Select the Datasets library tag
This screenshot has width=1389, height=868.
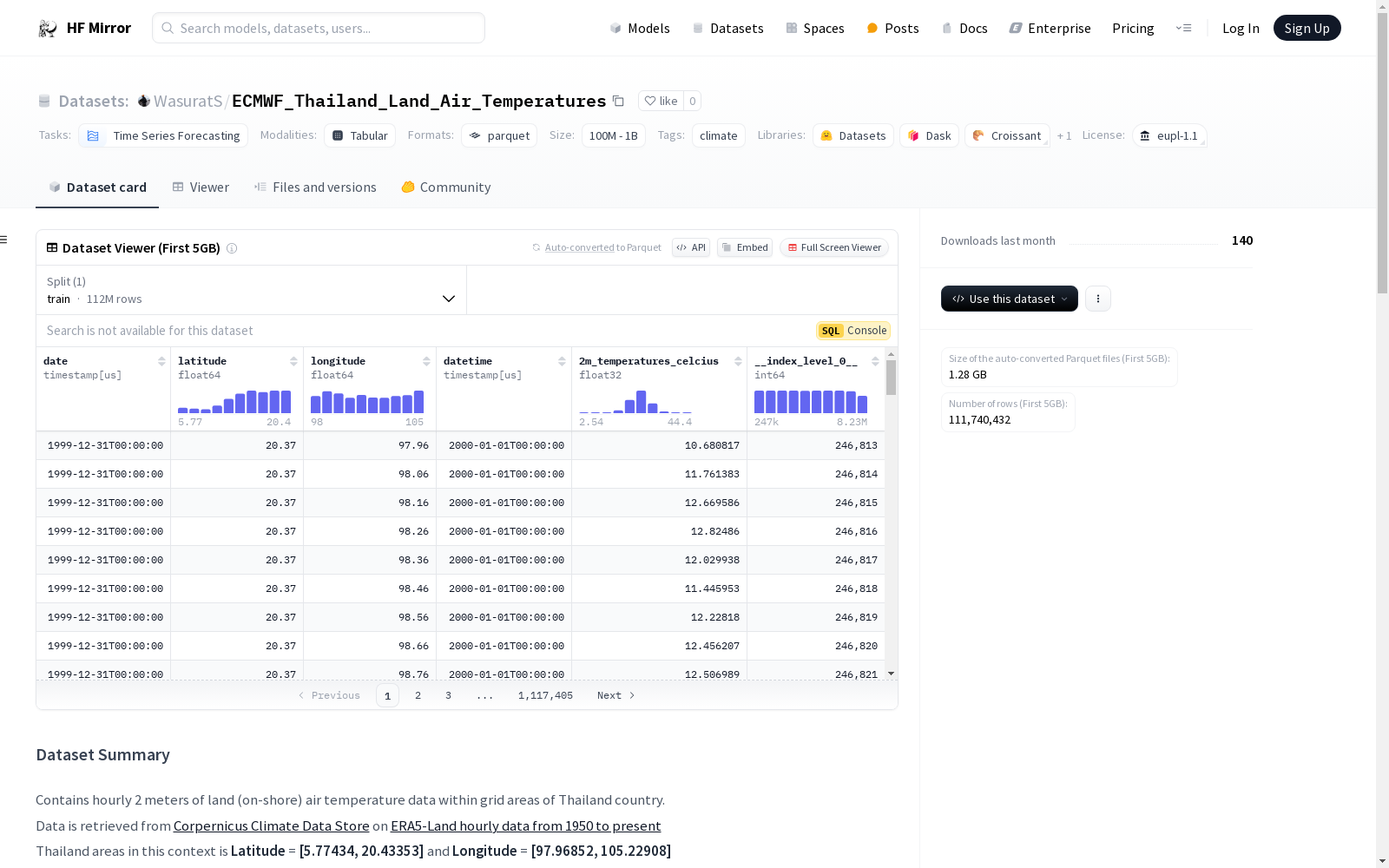point(853,135)
